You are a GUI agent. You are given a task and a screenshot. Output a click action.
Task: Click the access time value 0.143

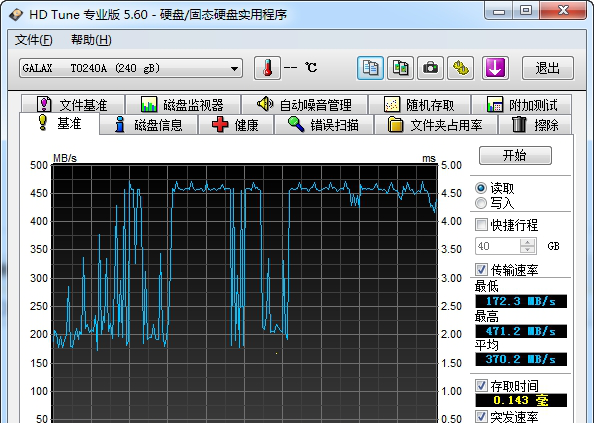pyautogui.click(x=521, y=400)
